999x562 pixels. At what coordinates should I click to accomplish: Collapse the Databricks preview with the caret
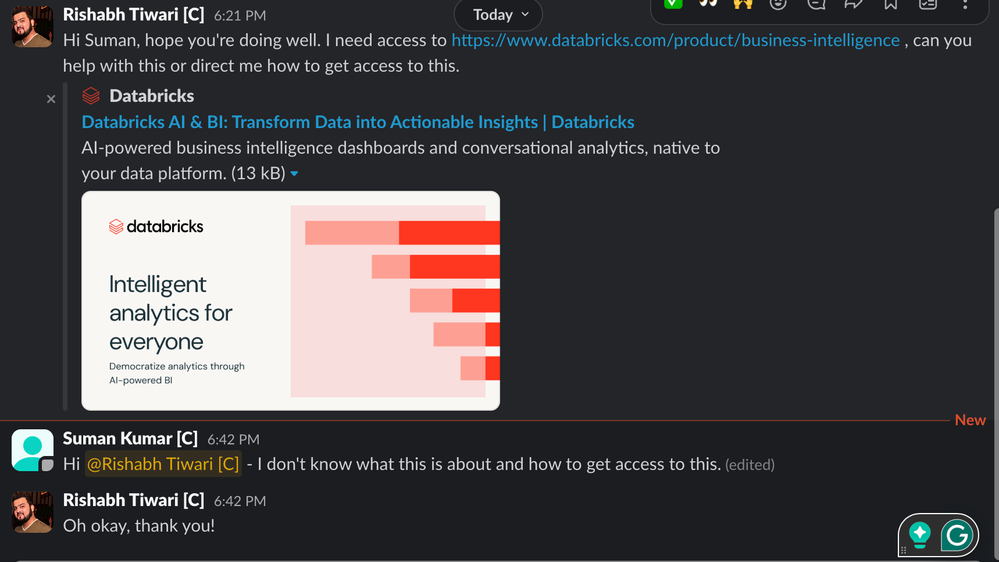pos(294,174)
